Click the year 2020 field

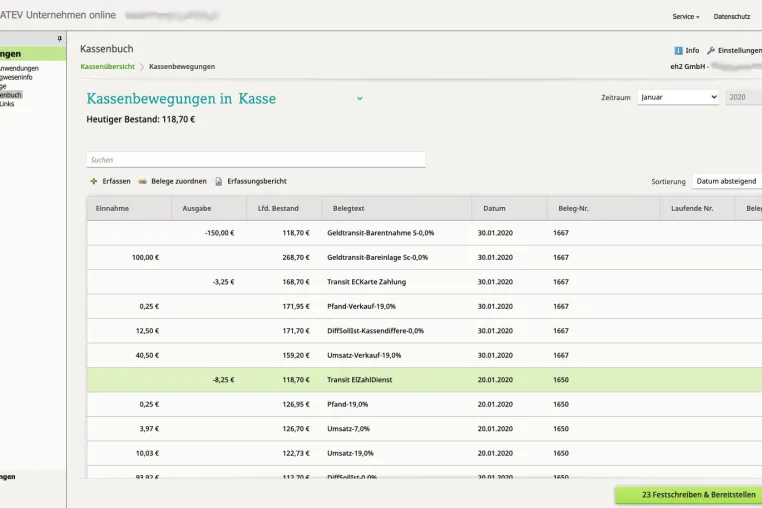click(x=744, y=97)
